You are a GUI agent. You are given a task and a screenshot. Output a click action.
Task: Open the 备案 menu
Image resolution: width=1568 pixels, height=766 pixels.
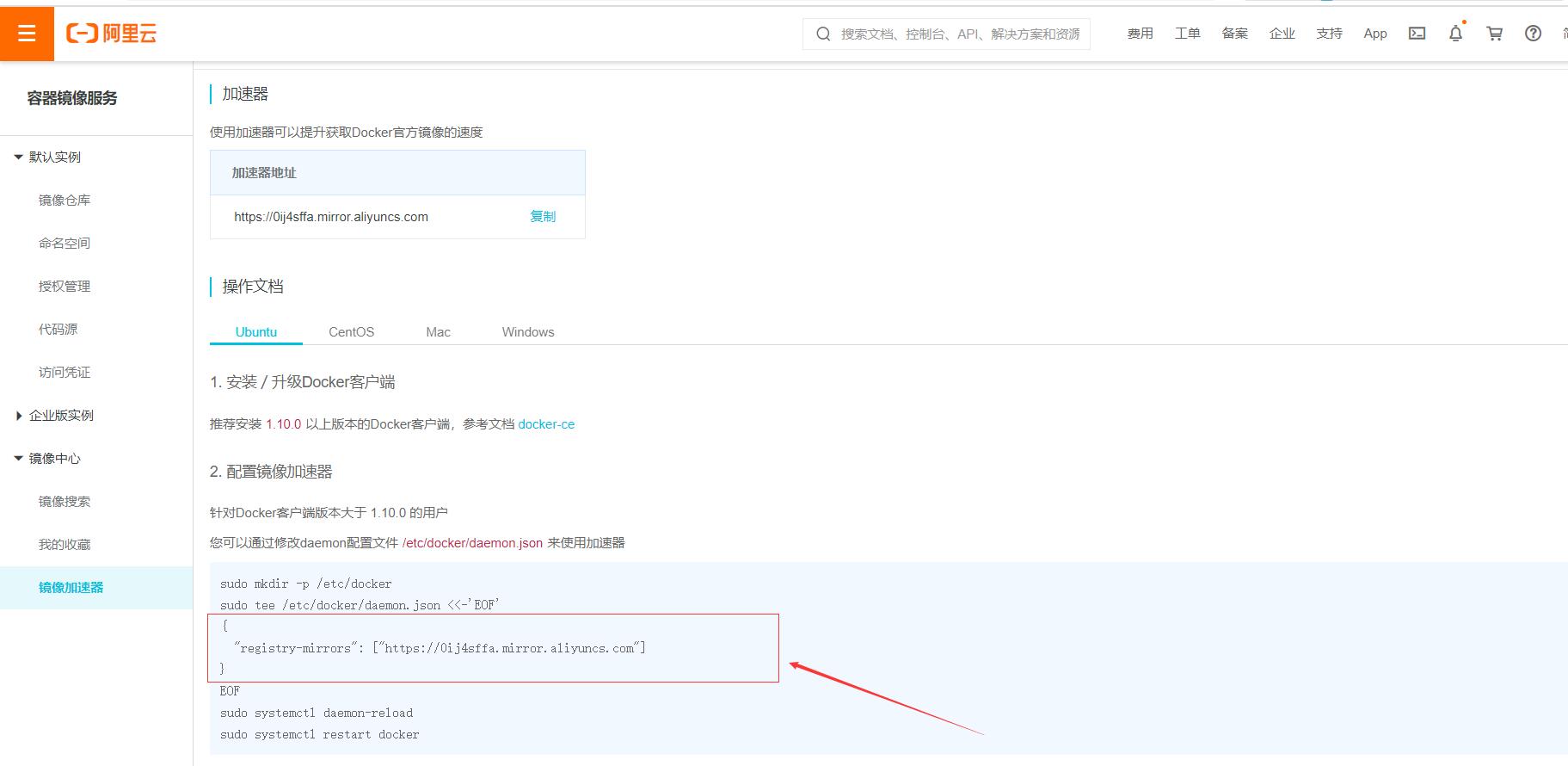pos(1235,34)
